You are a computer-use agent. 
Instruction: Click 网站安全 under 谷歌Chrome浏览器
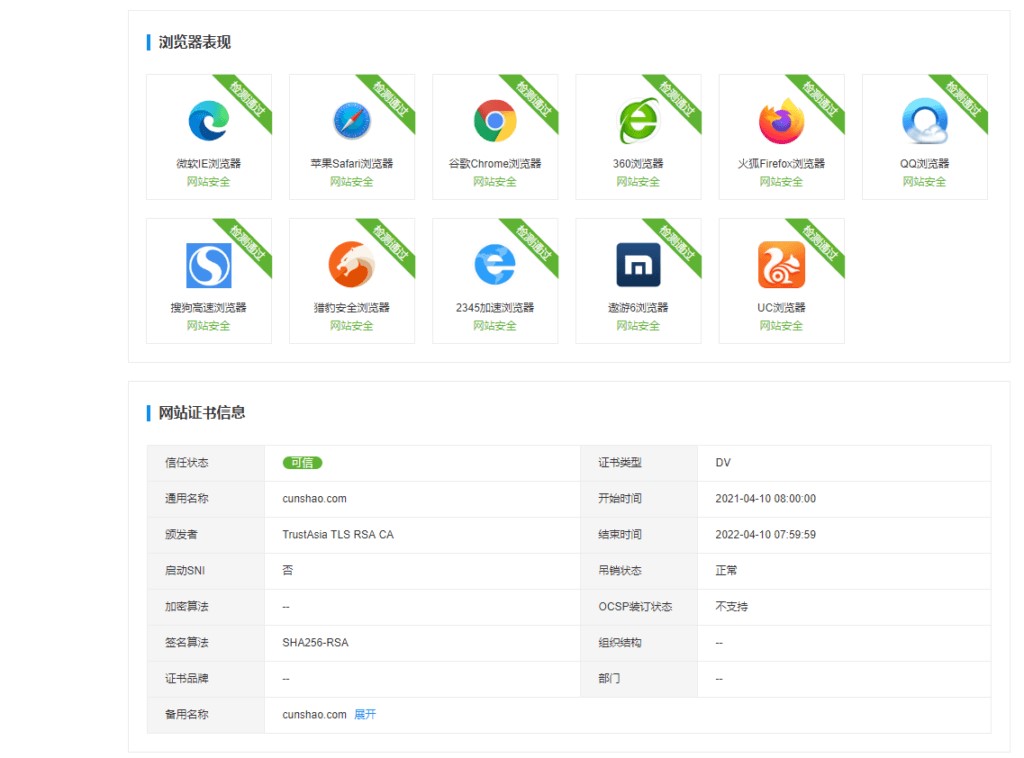(x=495, y=182)
